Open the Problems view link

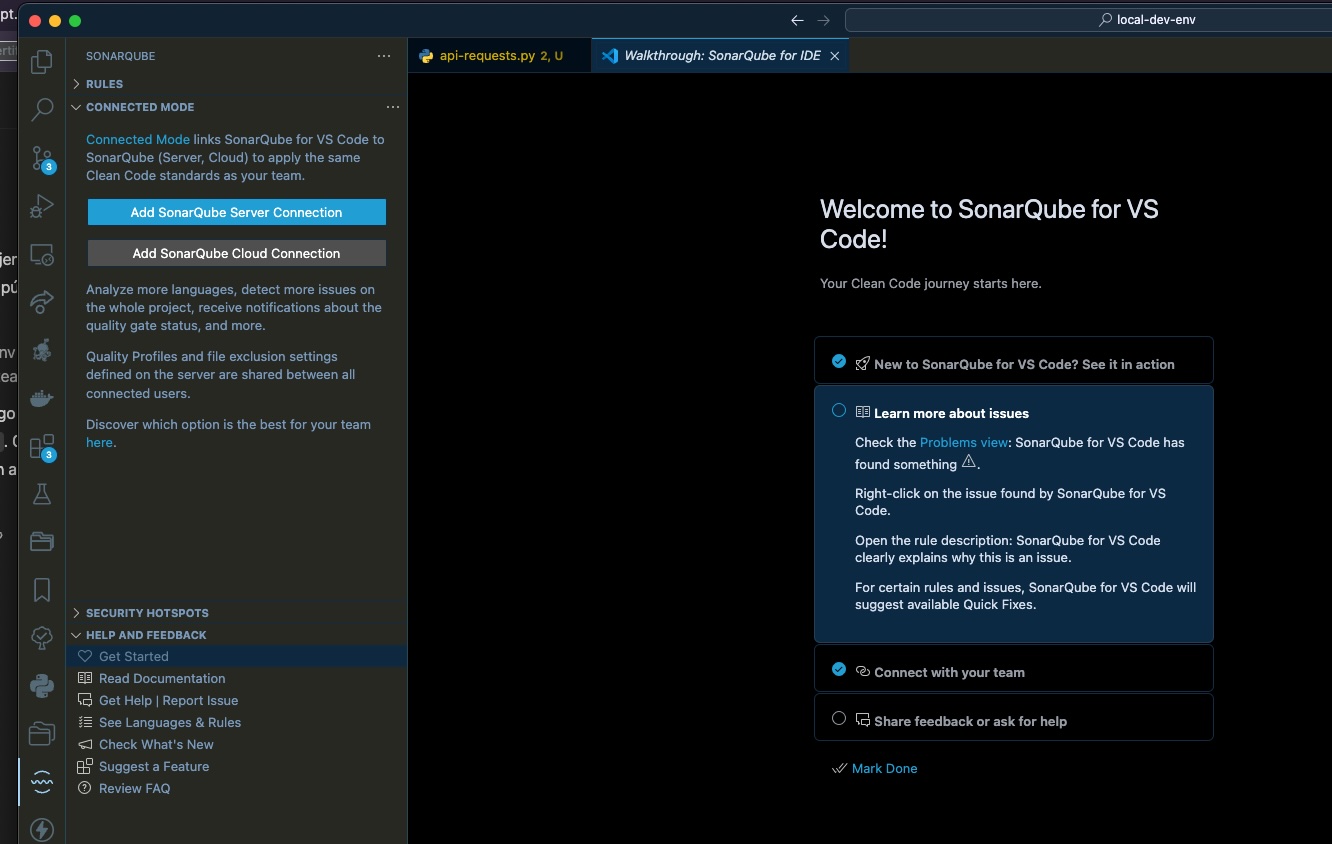pyautogui.click(x=964, y=442)
